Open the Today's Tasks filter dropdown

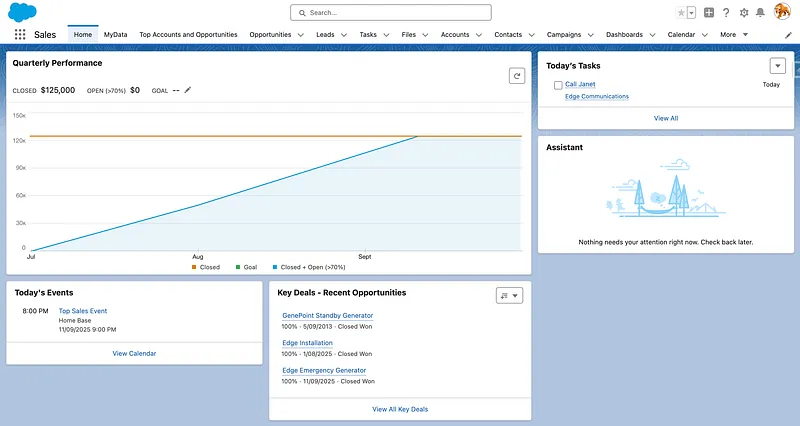tap(778, 66)
